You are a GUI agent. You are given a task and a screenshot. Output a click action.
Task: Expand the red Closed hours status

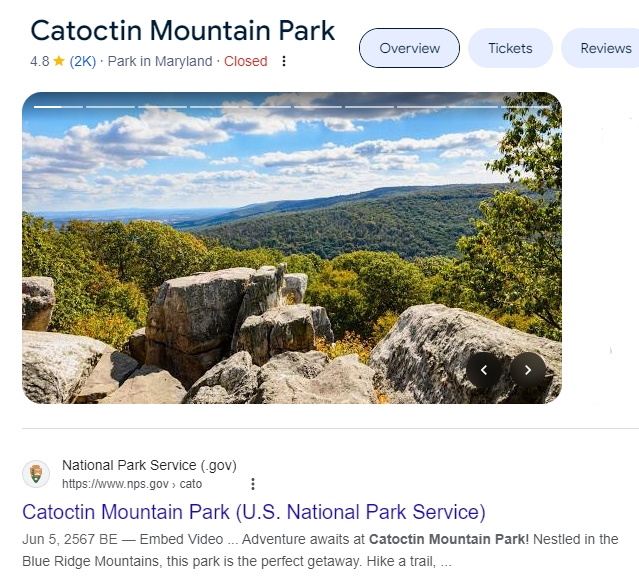coord(246,61)
